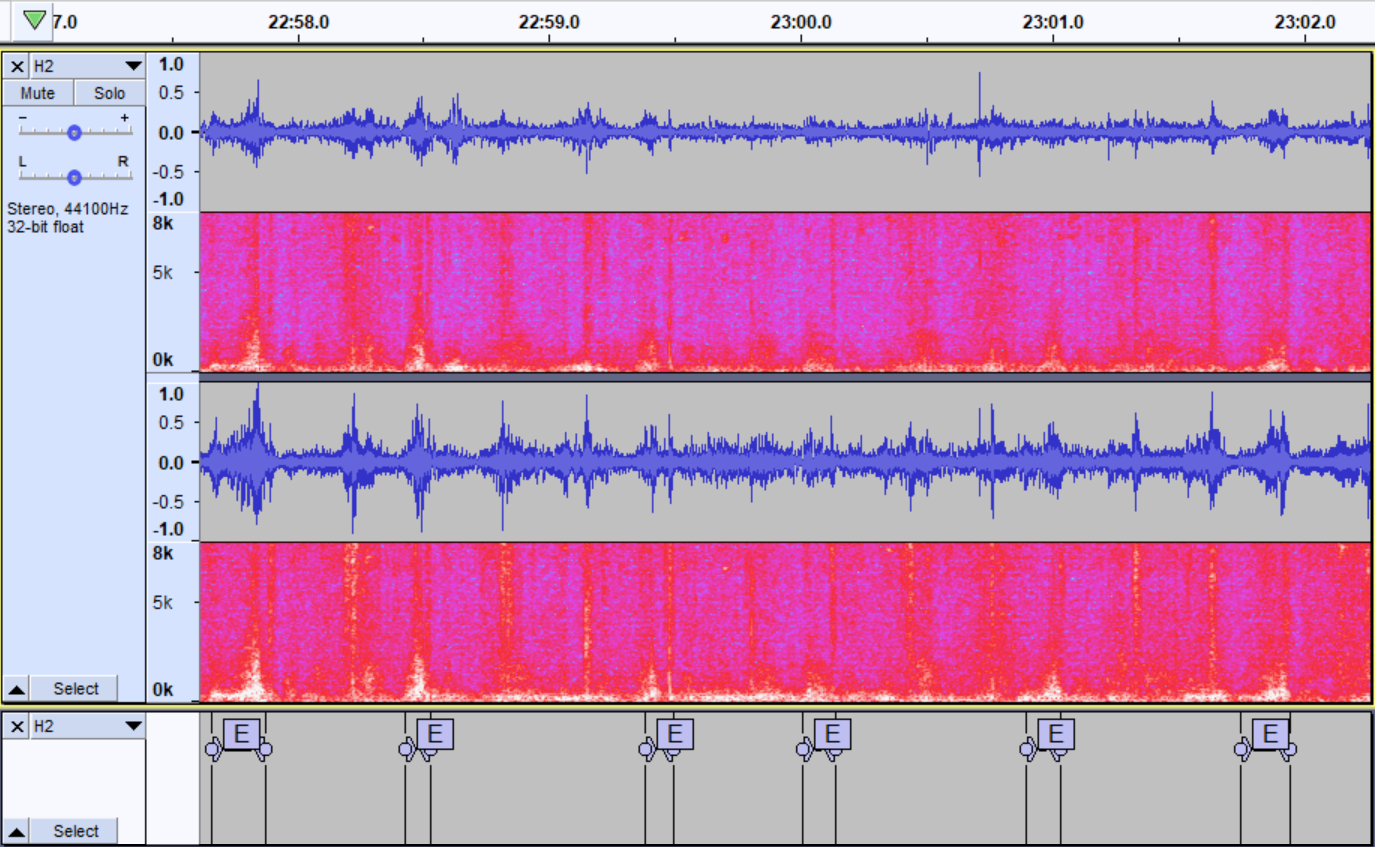This screenshot has width=1375, height=847.
Task: Click the green playhead triangle in the ruler
Action: click(34, 19)
